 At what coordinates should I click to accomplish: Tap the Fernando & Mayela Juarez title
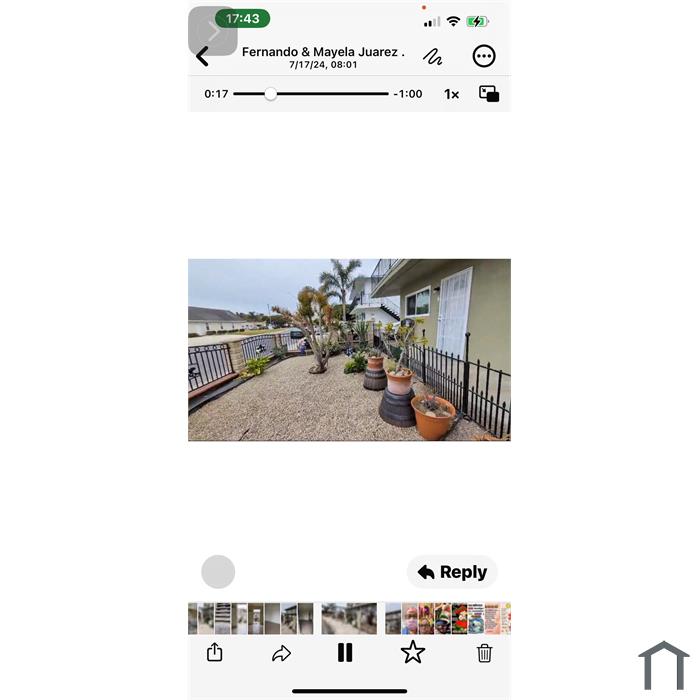[x=323, y=52]
